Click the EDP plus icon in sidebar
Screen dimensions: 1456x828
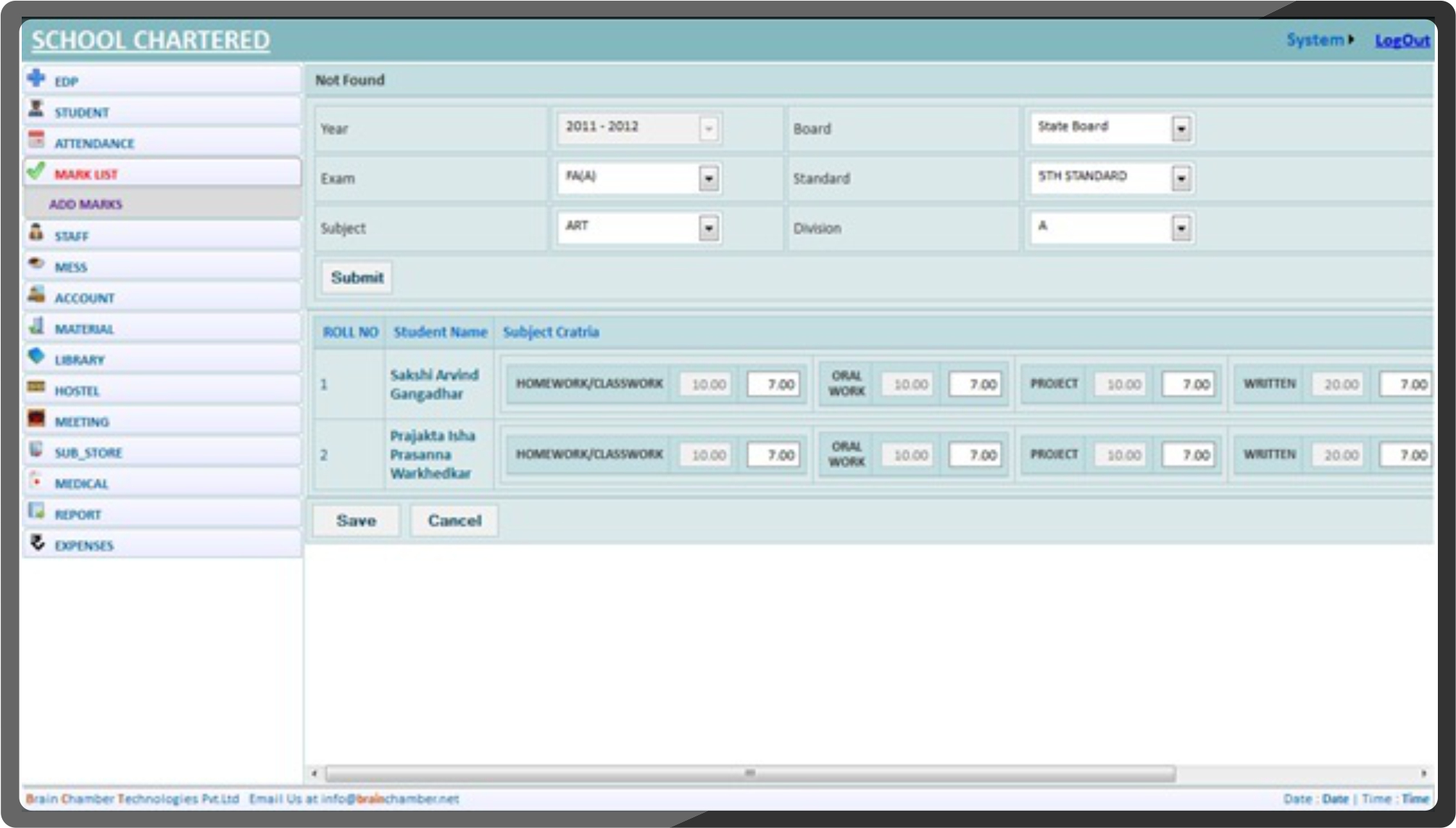click(x=36, y=78)
